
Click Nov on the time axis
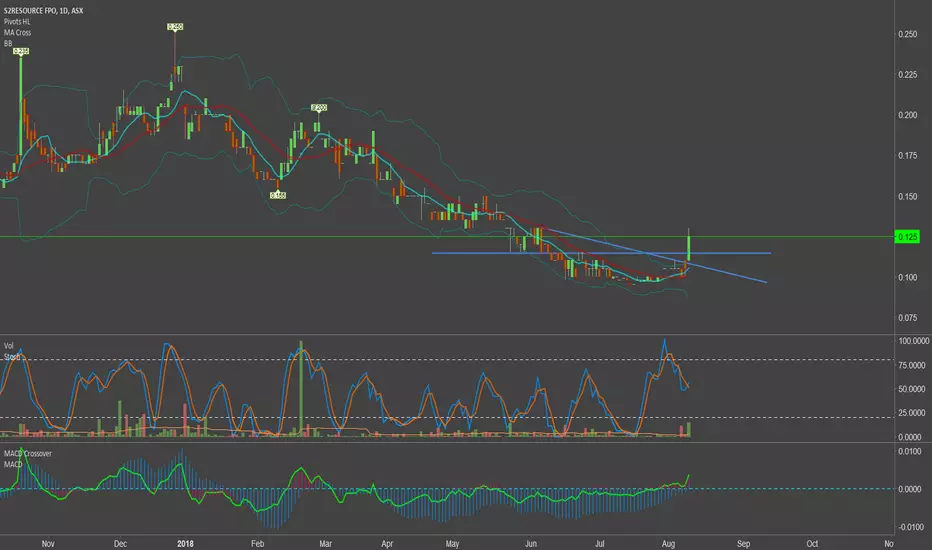pyautogui.click(x=48, y=543)
